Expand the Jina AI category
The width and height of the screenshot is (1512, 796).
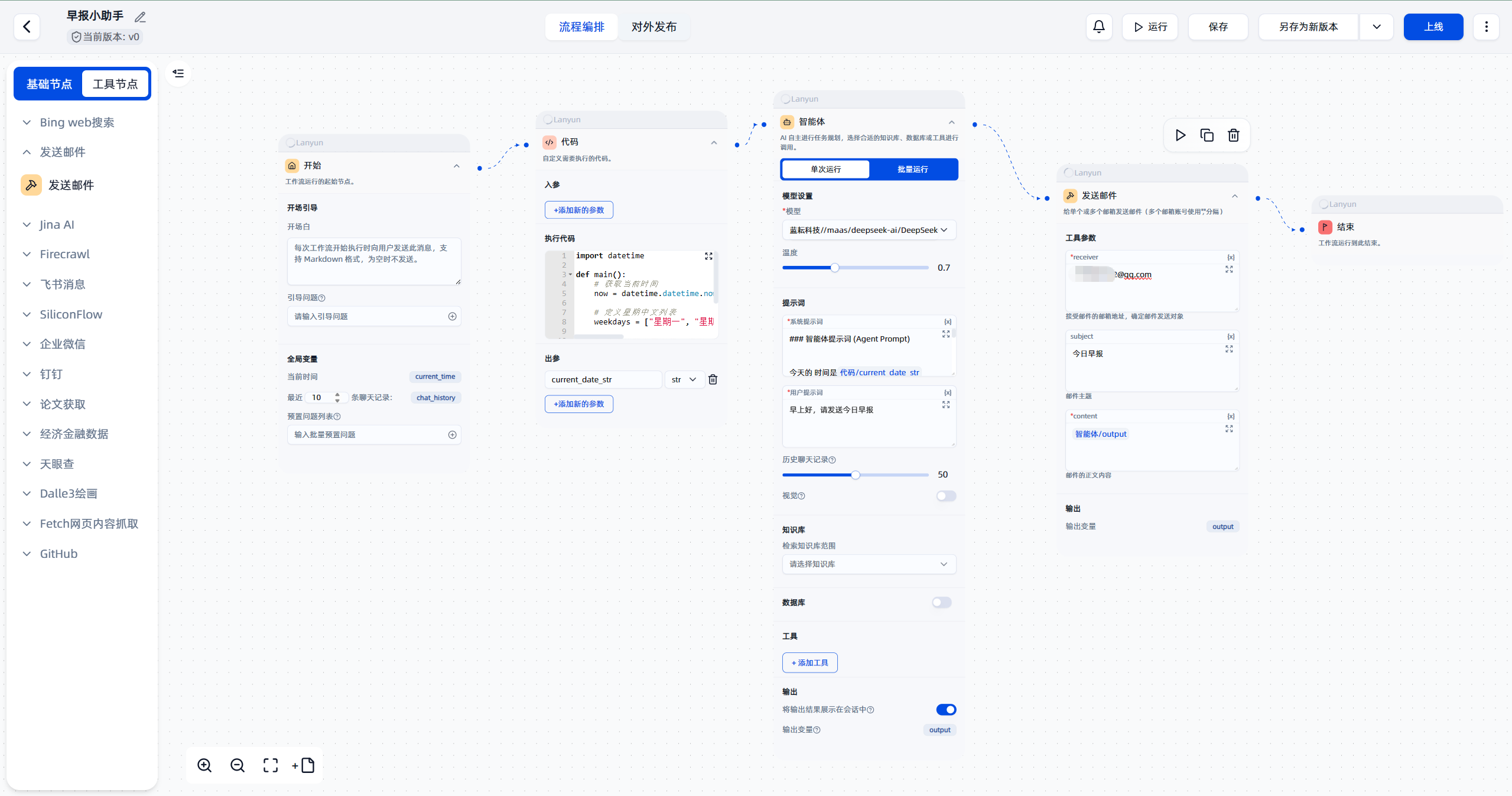57,225
